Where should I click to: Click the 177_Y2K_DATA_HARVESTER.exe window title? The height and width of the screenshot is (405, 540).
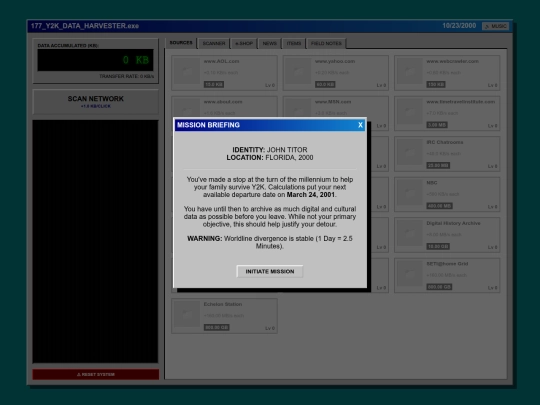(x=85, y=26)
